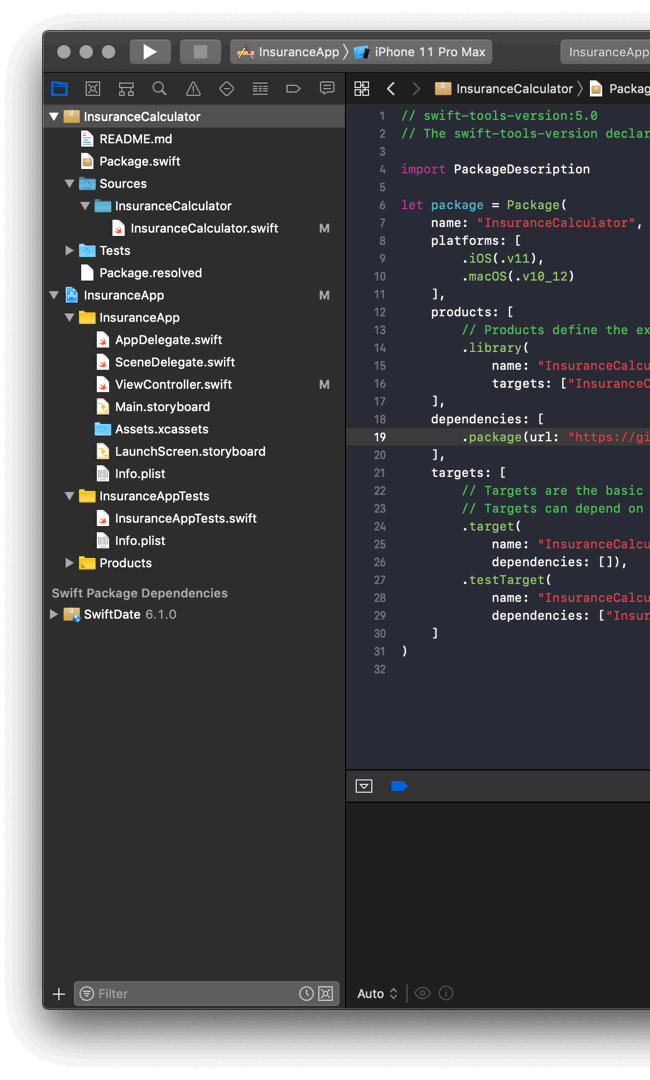Collapse the InsuranceCalculator subfolder under Sources

click(x=85, y=205)
